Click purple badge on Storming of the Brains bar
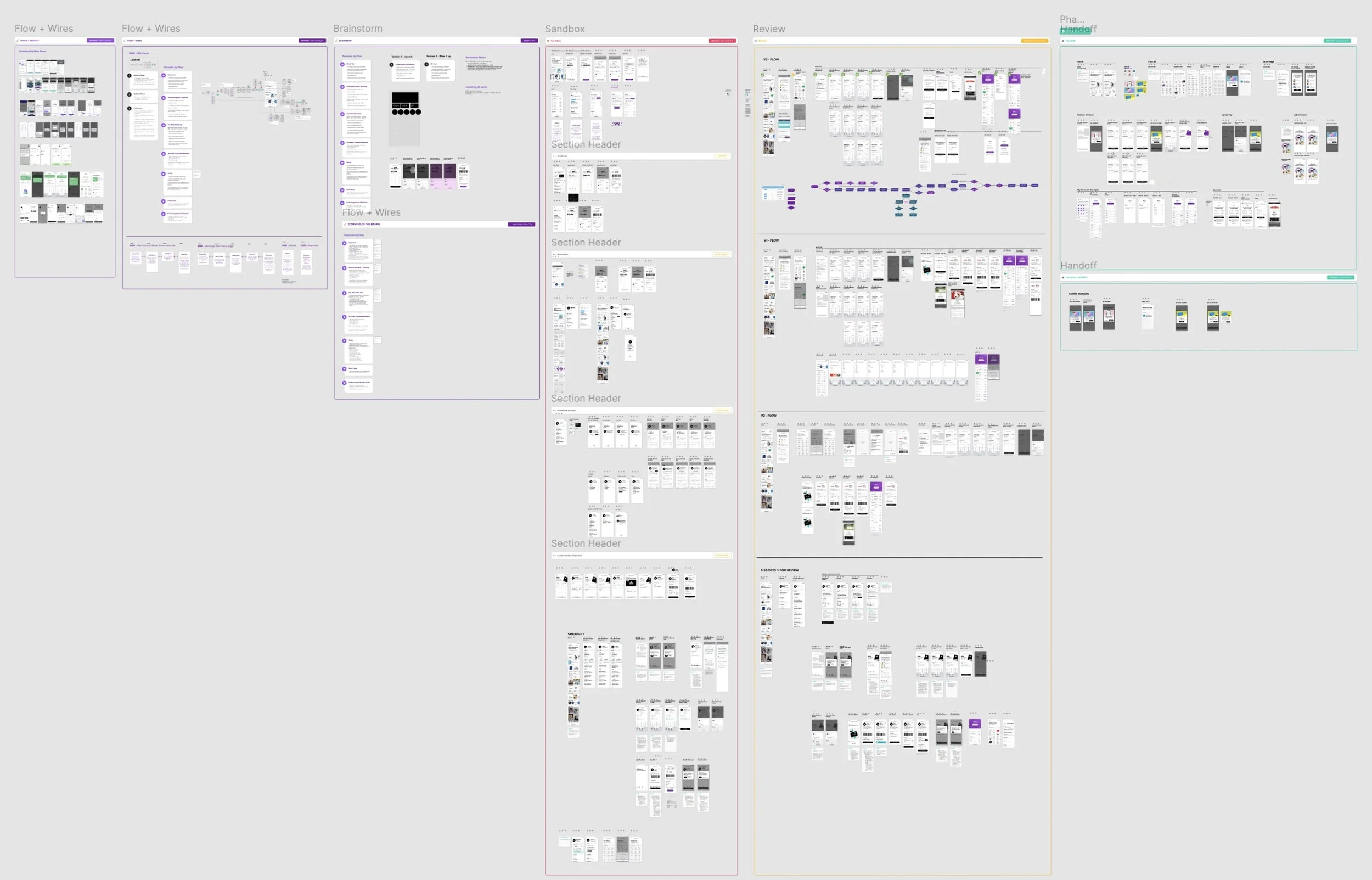Screen dimensions: 1372x880 tap(521, 224)
